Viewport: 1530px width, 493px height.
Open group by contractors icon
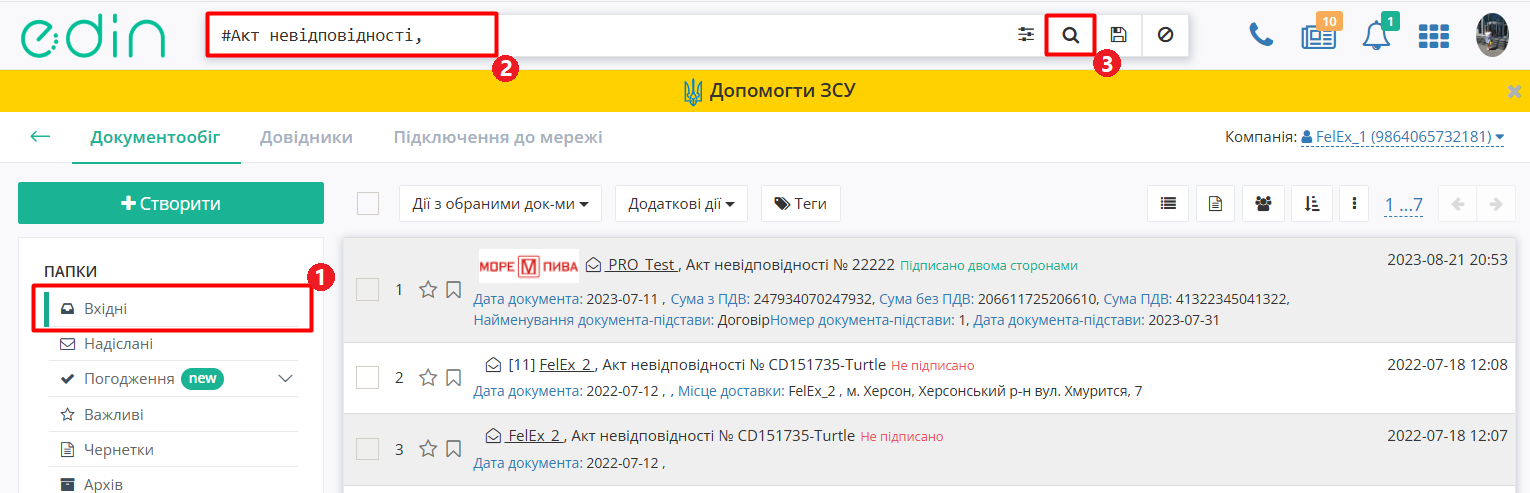click(x=1263, y=203)
